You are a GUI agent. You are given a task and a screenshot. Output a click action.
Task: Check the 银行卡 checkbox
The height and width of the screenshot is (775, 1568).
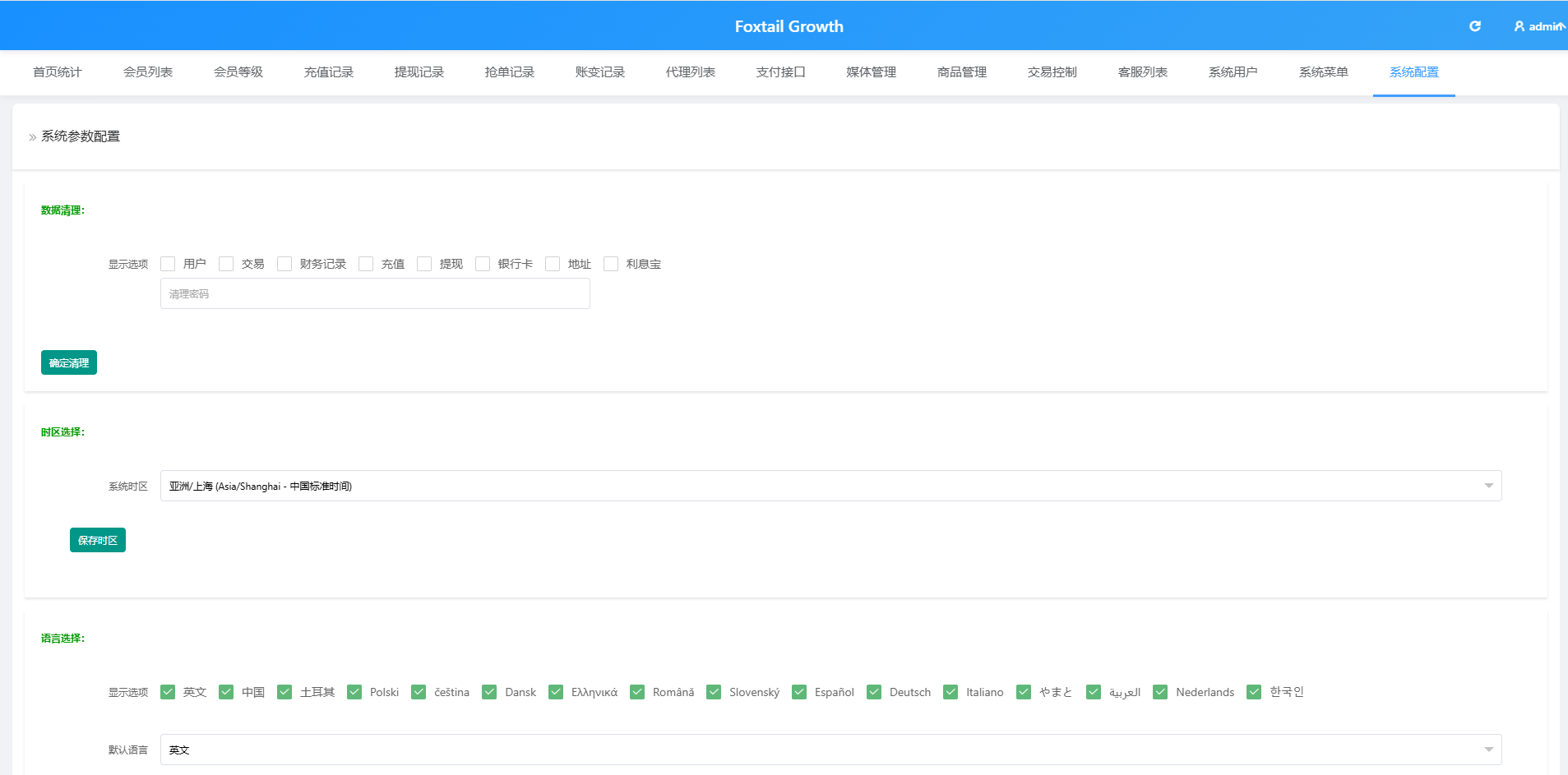click(x=483, y=264)
